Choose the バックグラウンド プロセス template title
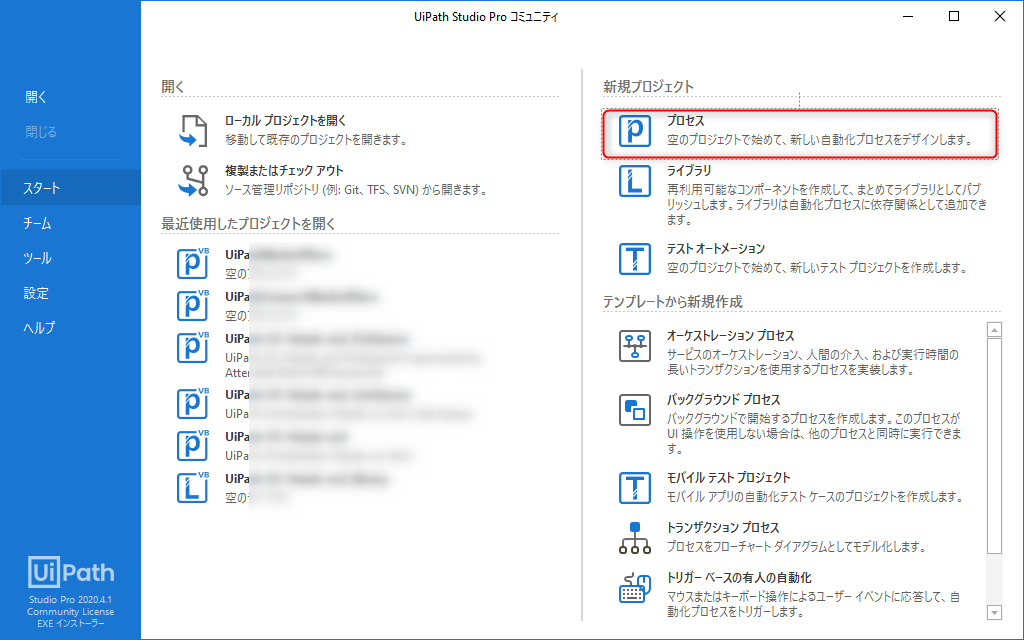The image size is (1024, 640). (x=723, y=400)
